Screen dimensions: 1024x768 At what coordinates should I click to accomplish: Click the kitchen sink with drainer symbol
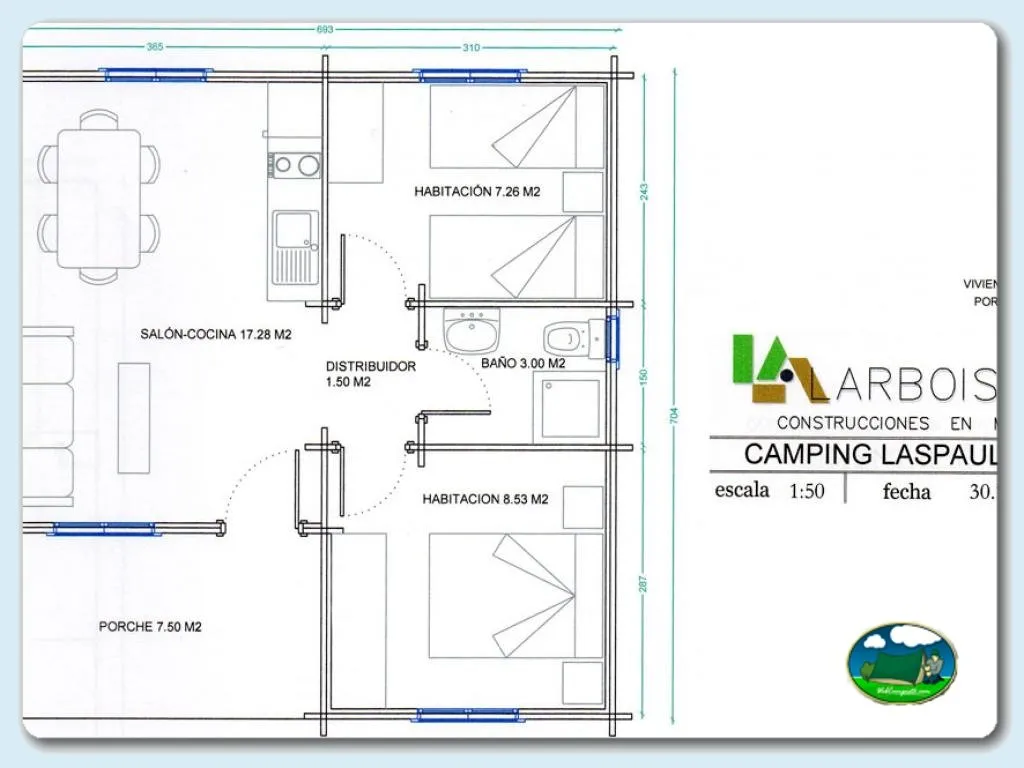(x=294, y=248)
